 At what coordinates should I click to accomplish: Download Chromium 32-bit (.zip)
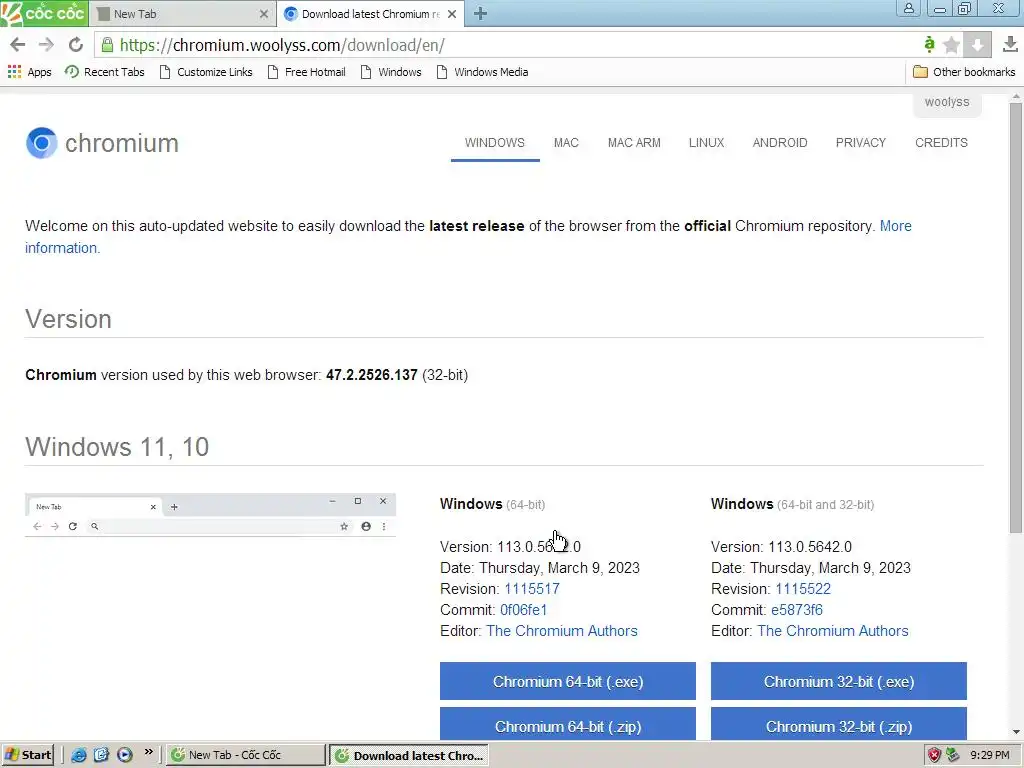(x=839, y=724)
